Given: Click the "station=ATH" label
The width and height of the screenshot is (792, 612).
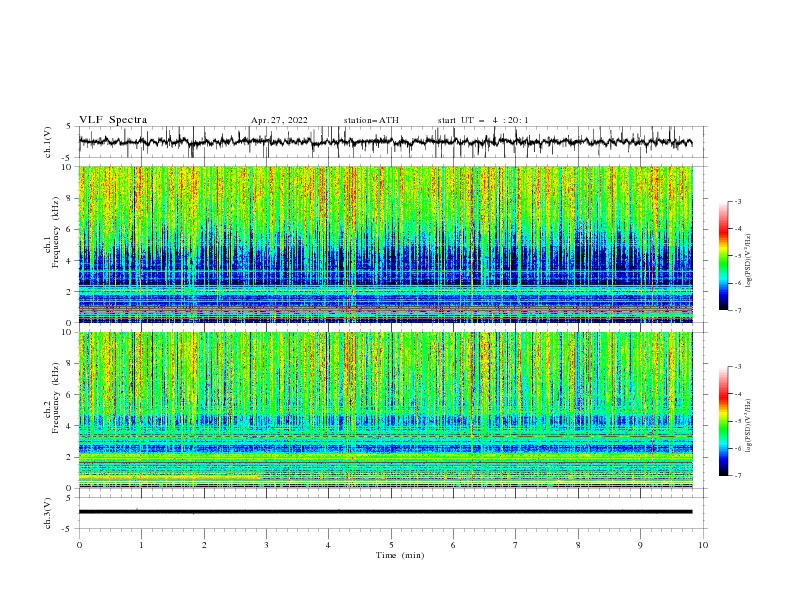Looking at the screenshot, I should pos(371,120).
